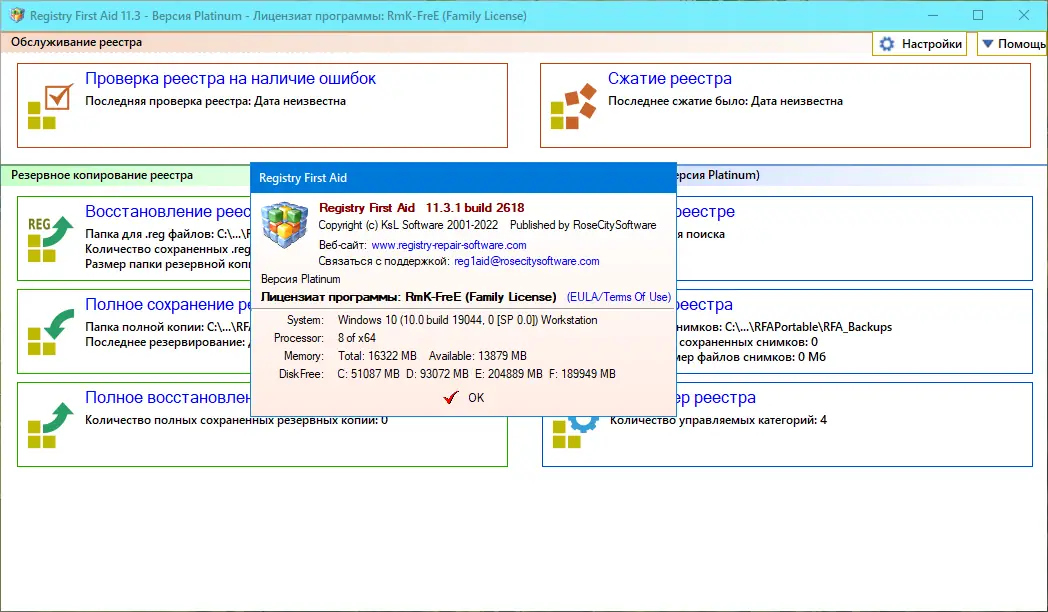Open Сжатие реестра section

(x=670, y=78)
